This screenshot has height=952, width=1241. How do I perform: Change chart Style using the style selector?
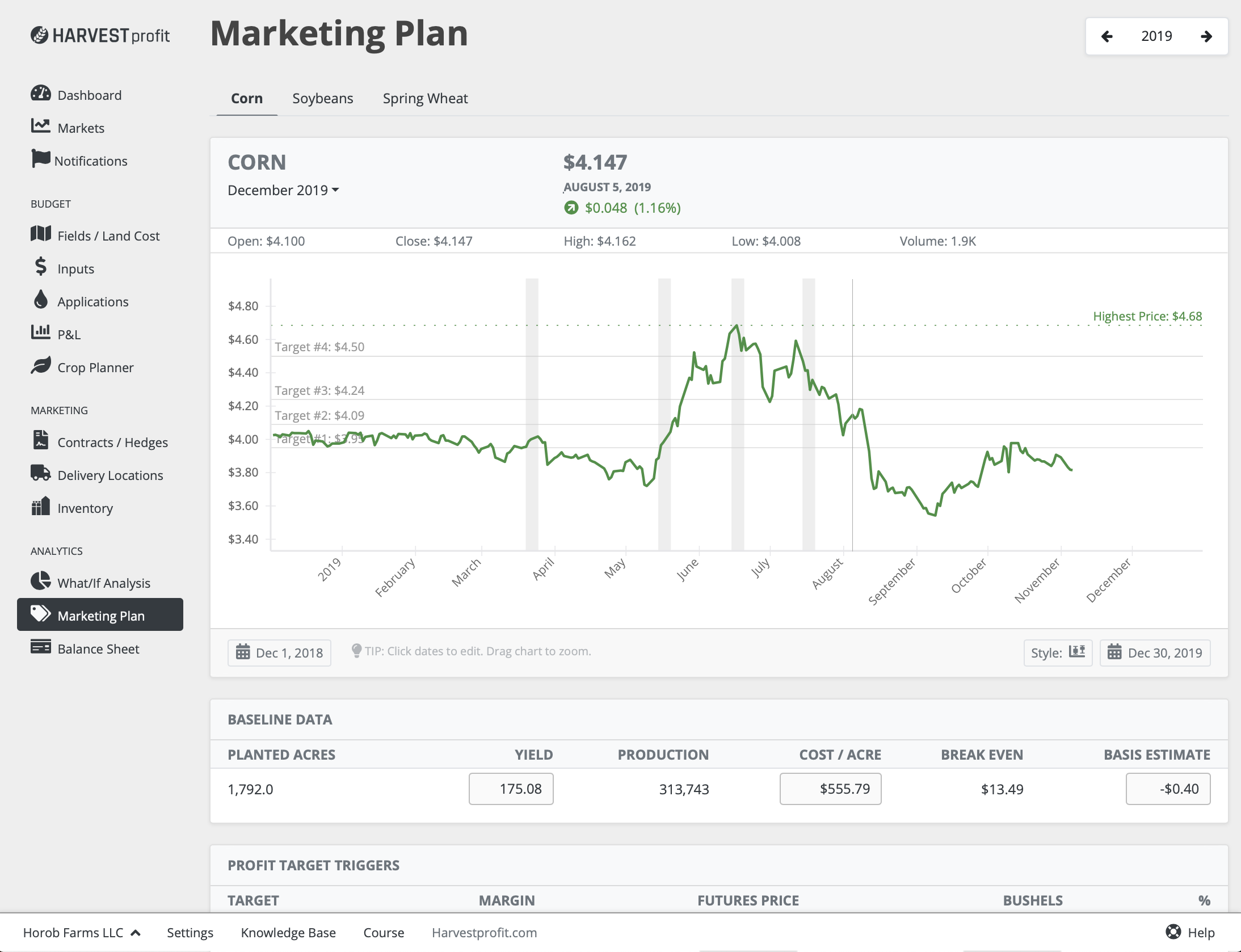[x=1057, y=652]
